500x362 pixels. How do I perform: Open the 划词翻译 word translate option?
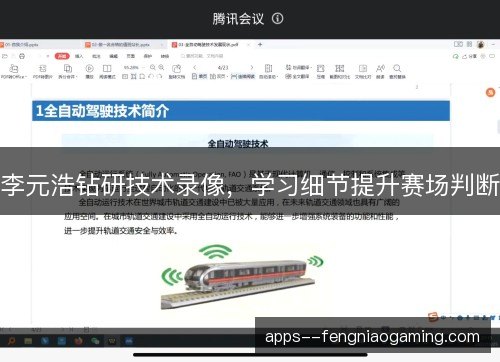pyautogui.click(x=298, y=67)
